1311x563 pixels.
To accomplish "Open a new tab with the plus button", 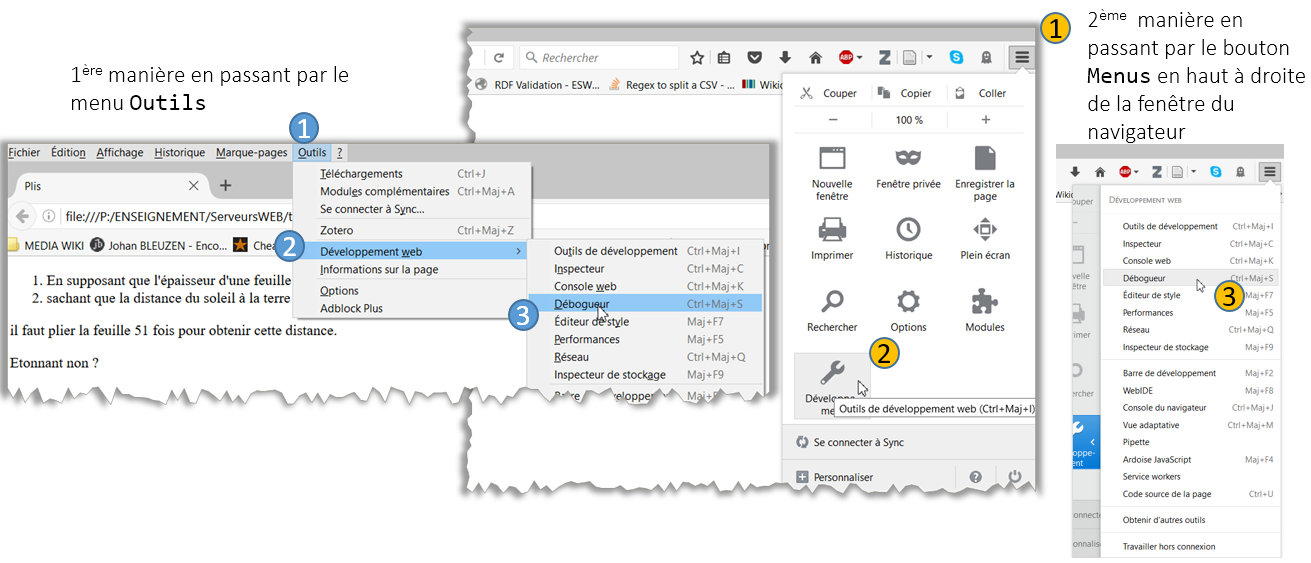I will coord(226,185).
